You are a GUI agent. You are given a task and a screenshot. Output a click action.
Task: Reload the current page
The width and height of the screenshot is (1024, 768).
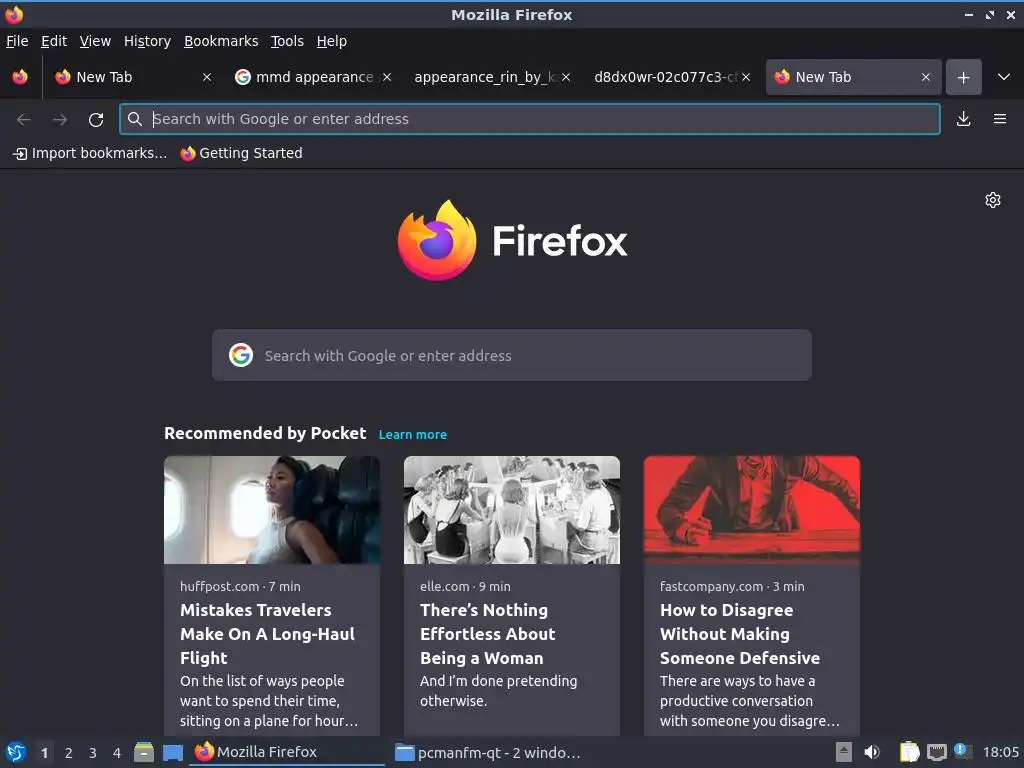(96, 120)
